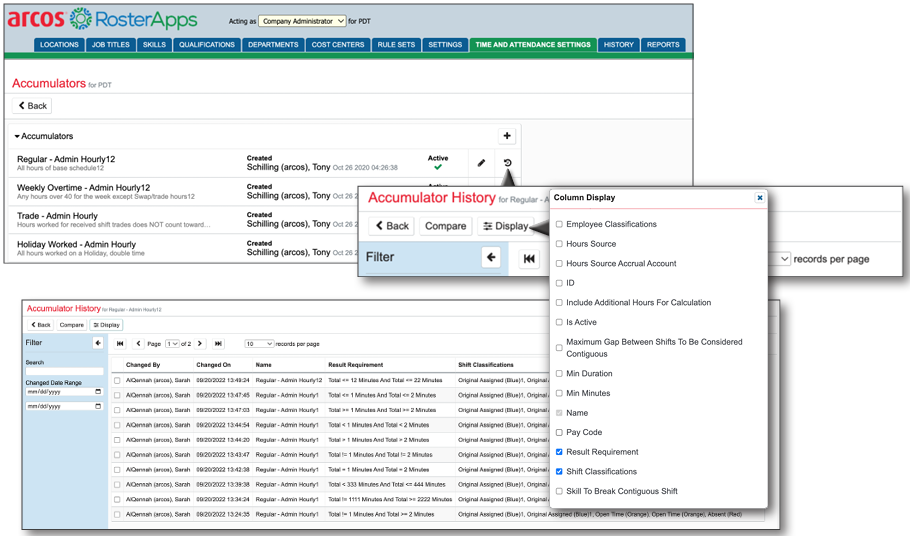
Task: Click Back button under Accumulators heading
Action: click(x=32, y=106)
